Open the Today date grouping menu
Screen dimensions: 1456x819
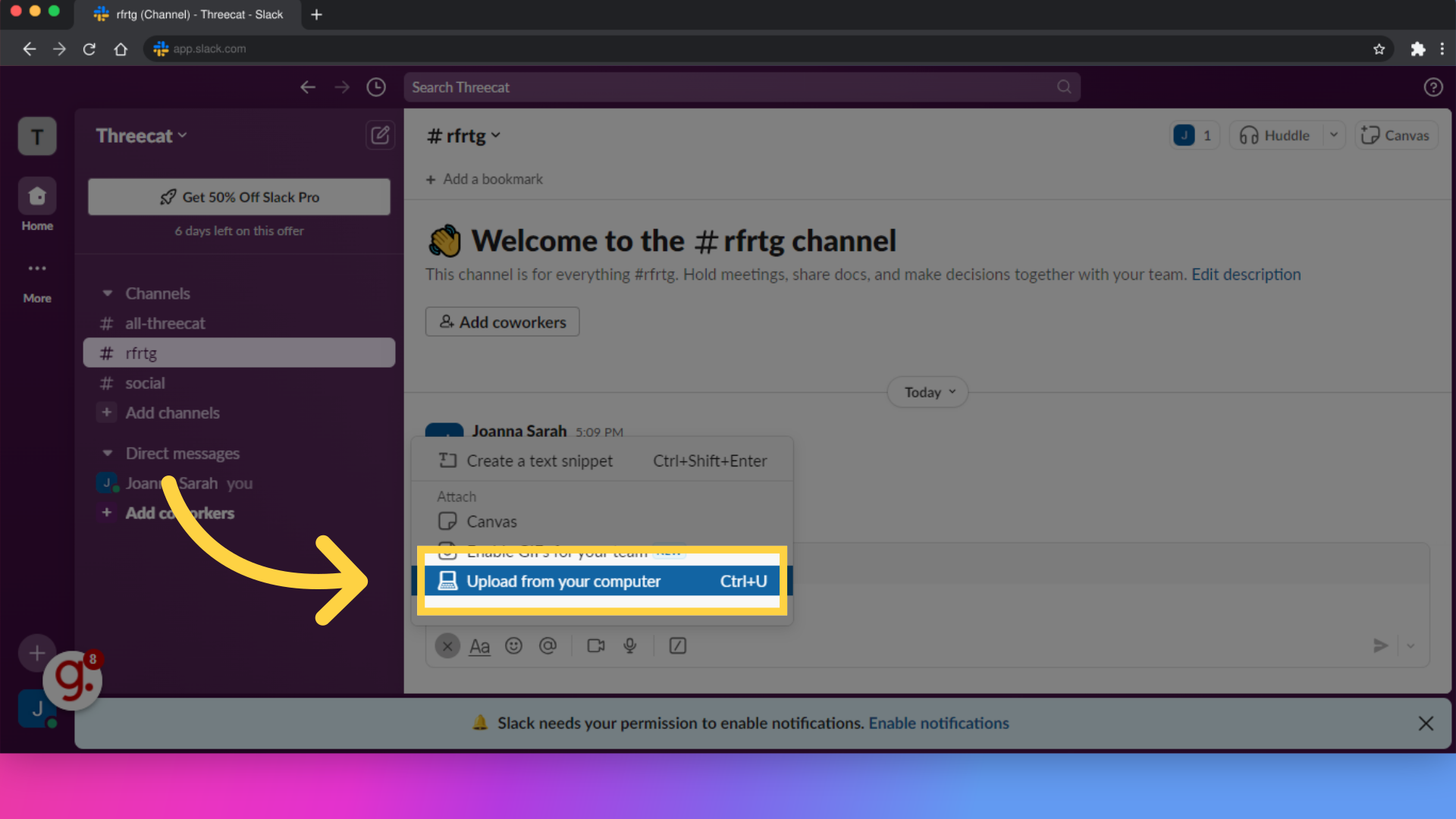click(928, 391)
